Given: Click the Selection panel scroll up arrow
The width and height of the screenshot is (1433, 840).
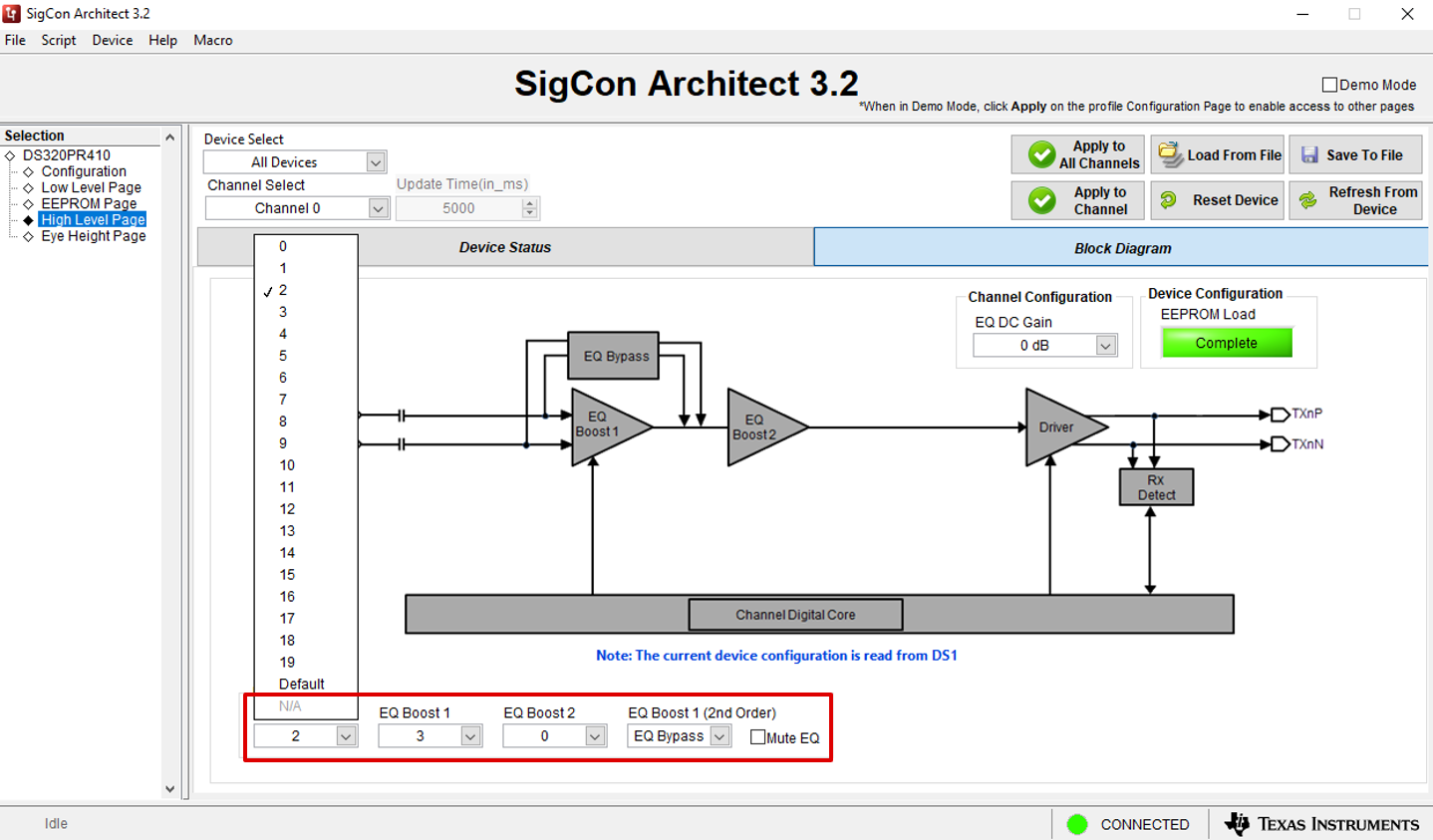Looking at the screenshot, I should (x=169, y=138).
